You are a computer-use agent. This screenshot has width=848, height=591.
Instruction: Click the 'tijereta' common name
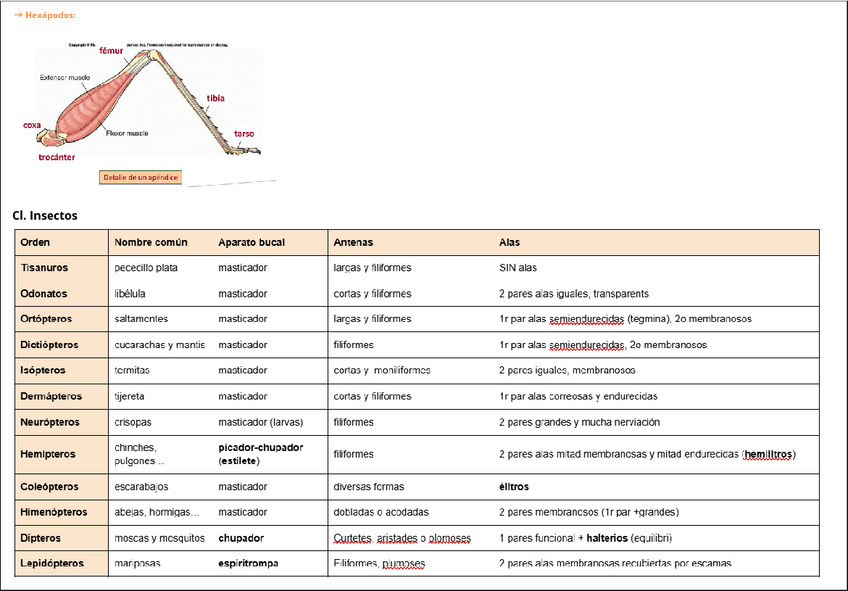[129, 396]
